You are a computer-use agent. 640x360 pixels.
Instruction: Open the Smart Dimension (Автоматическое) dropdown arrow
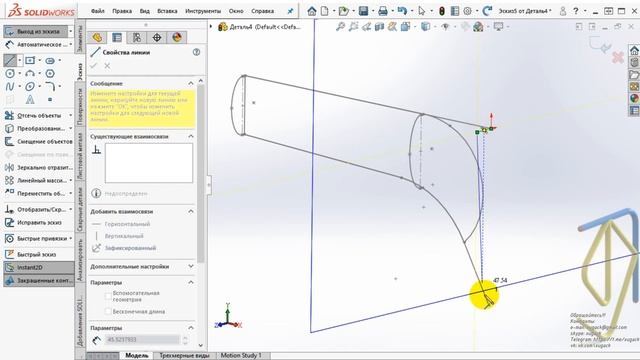click(x=71, y=44)
